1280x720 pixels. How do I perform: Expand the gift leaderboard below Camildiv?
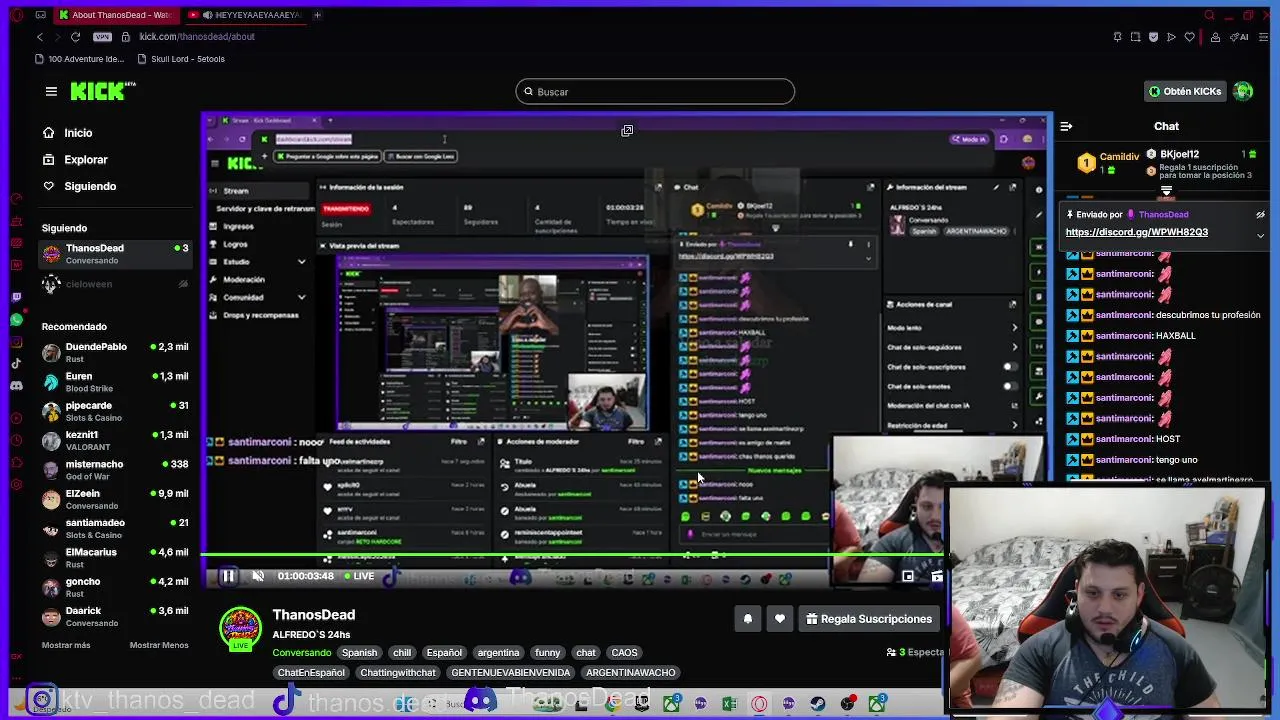pyautogui.click(x=1166, y=190)
